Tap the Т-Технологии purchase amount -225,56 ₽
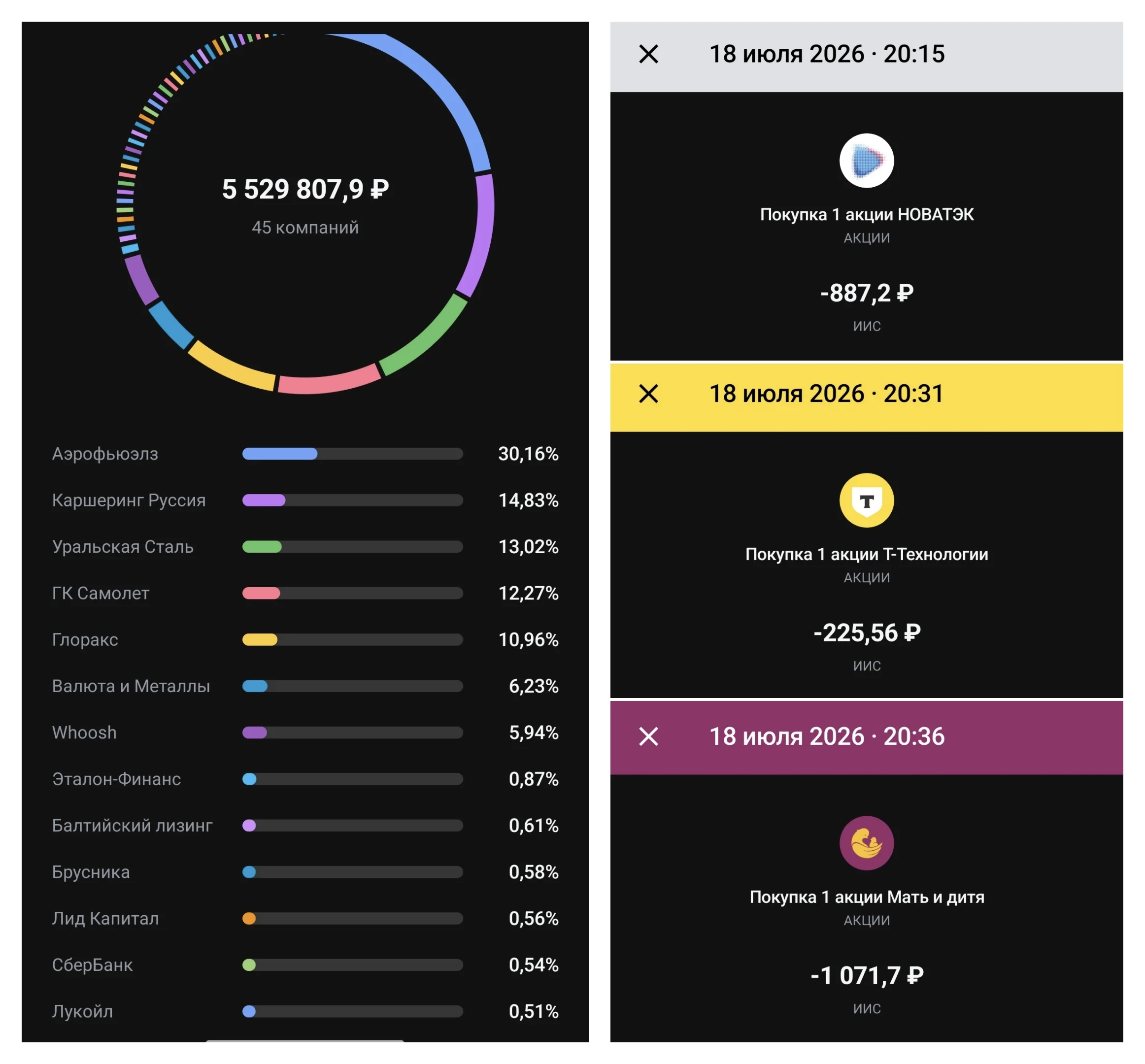The image size is (1145, 1064). (866, 633)
